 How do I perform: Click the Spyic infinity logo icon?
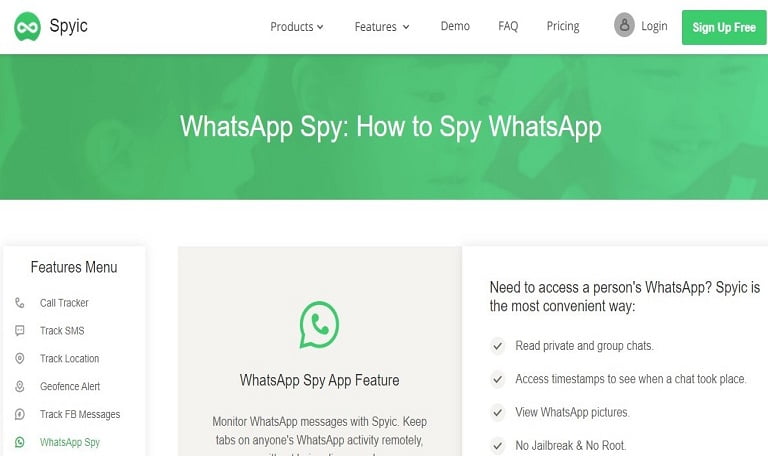coord(27,26)
